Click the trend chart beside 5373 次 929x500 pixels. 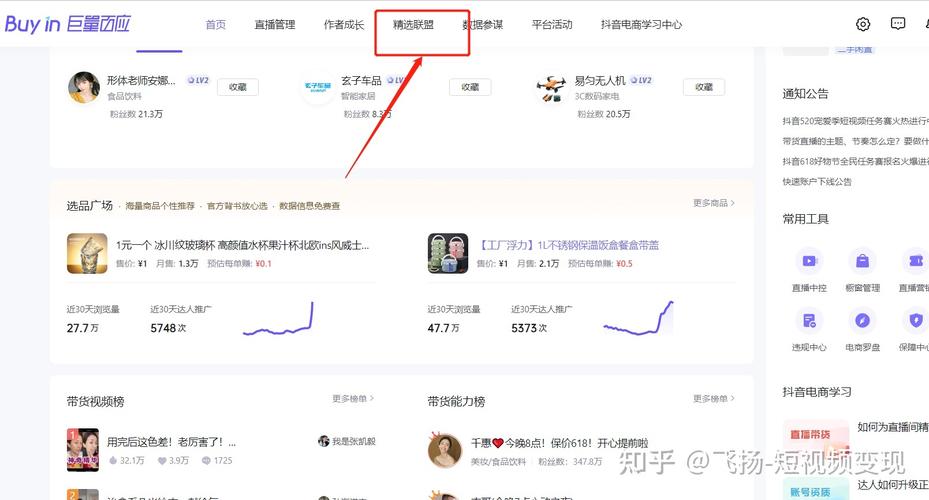pyautogui.click(x=639, y=318)
